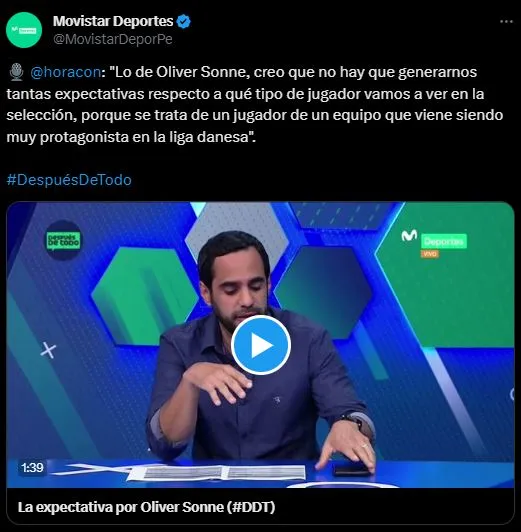Click the microphone emoji before @horacon

[16, 72]
